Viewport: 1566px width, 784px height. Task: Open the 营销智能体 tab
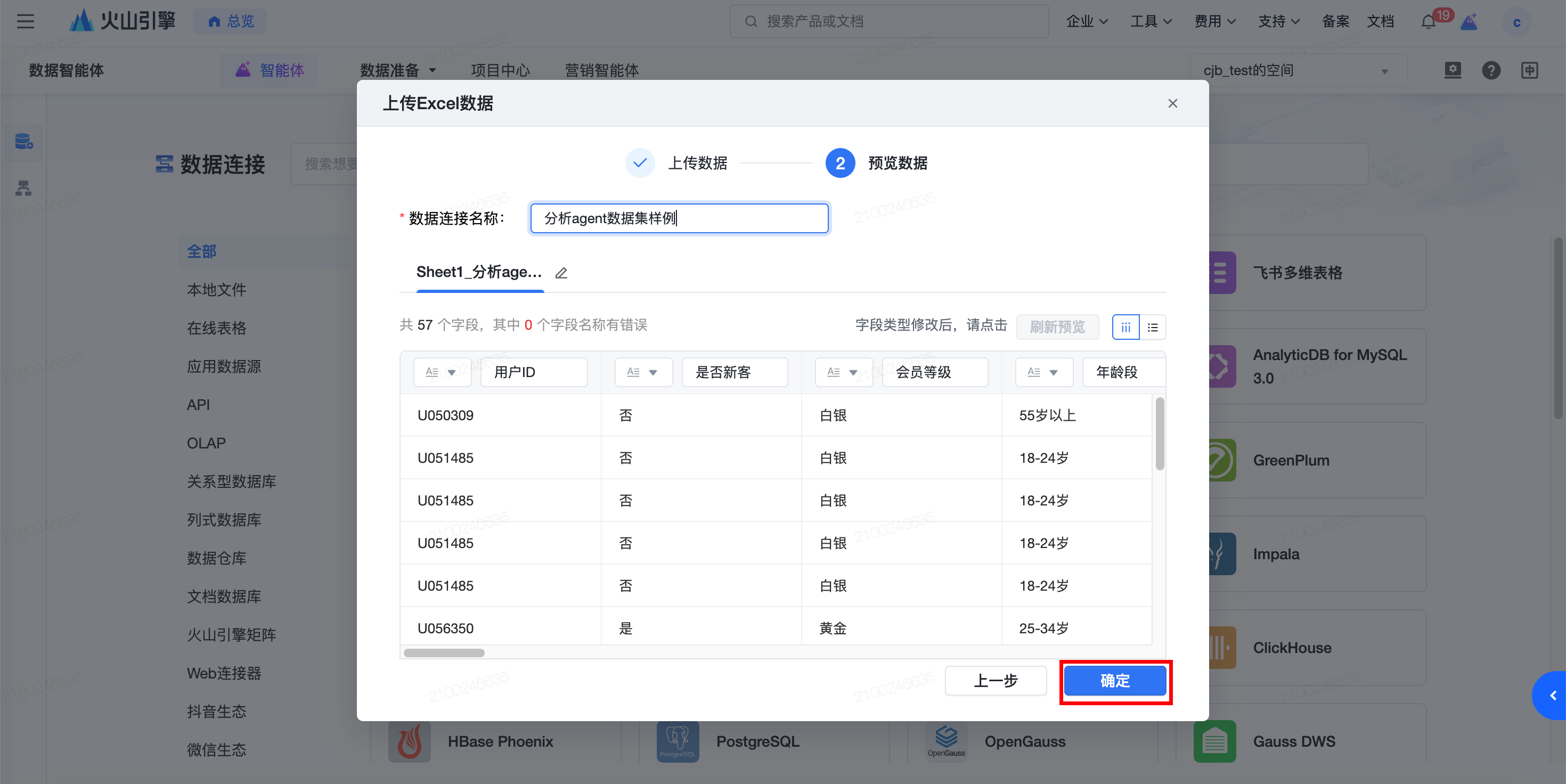pyautogui.click(x=601, y=70)
